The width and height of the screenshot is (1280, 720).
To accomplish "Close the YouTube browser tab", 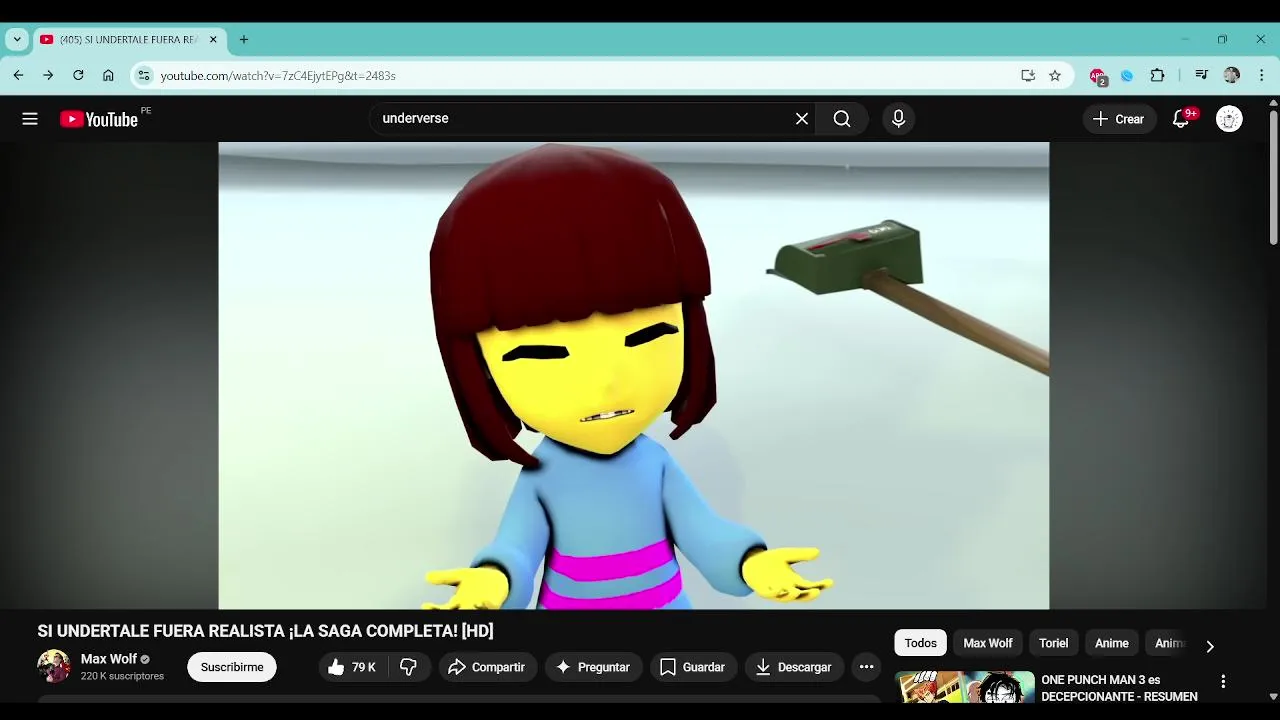I will click(x=213, y=40).
